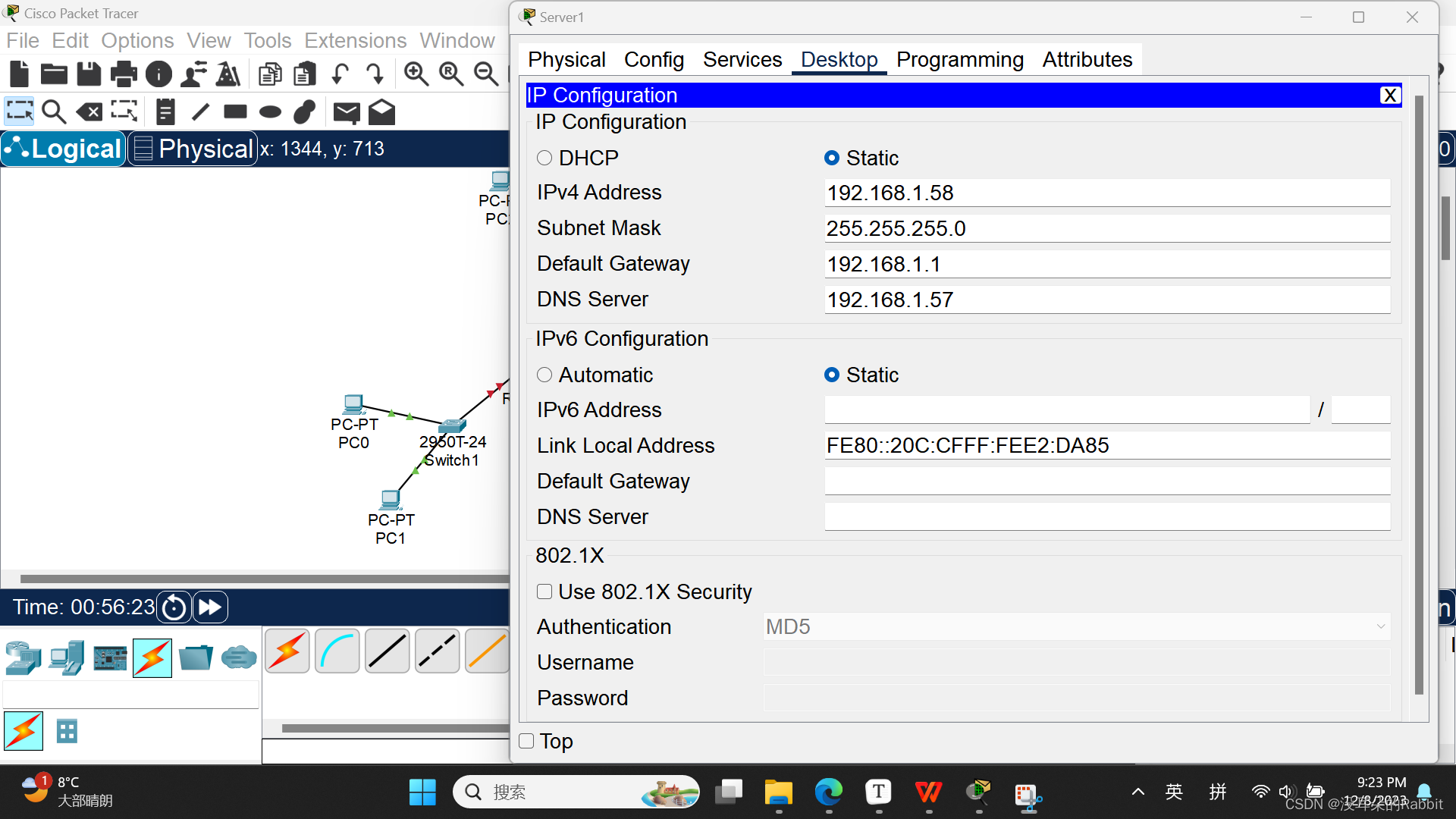Pick the Console cable connection
Screen dimensions: 1456x819
337,651
